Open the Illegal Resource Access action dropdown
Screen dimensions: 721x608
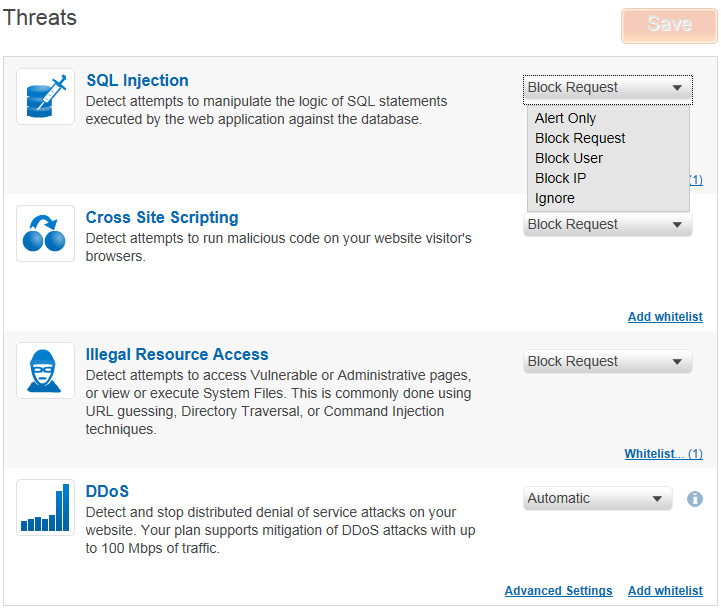[x=607, y=362]
